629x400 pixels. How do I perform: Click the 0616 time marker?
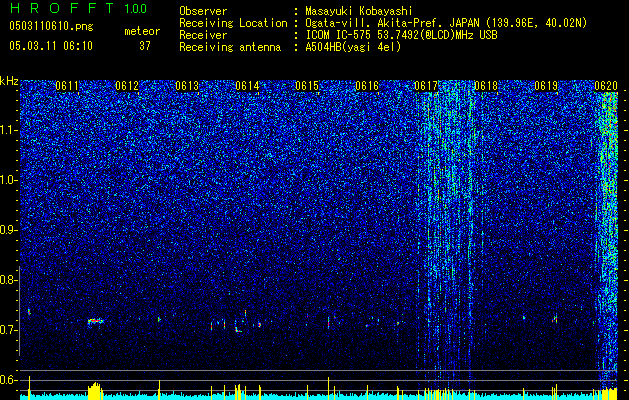[367, 86]
